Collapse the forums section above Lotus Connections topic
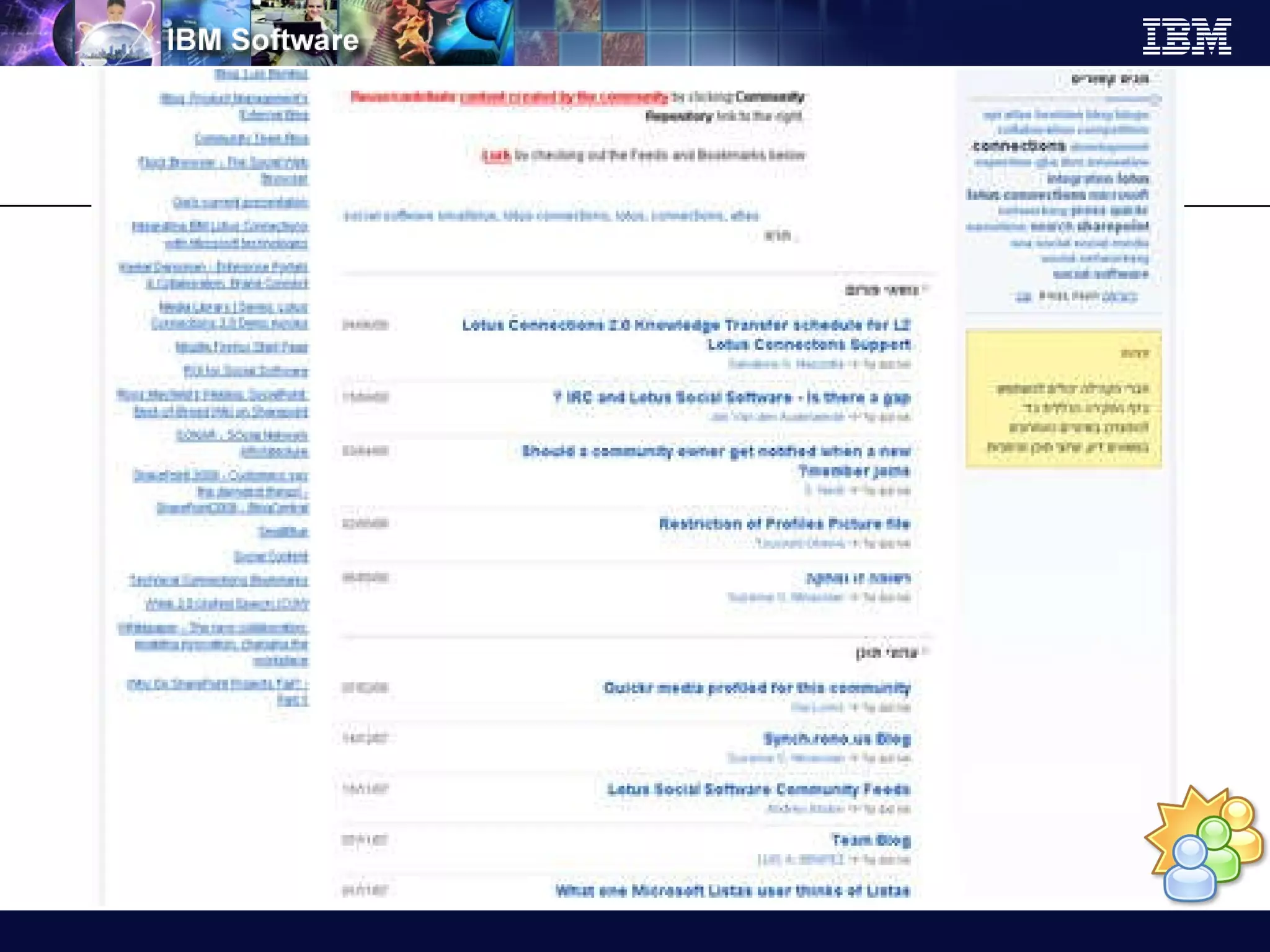Screen dimensions: 1270x952 pyautogui.click(x=925, y=289)
